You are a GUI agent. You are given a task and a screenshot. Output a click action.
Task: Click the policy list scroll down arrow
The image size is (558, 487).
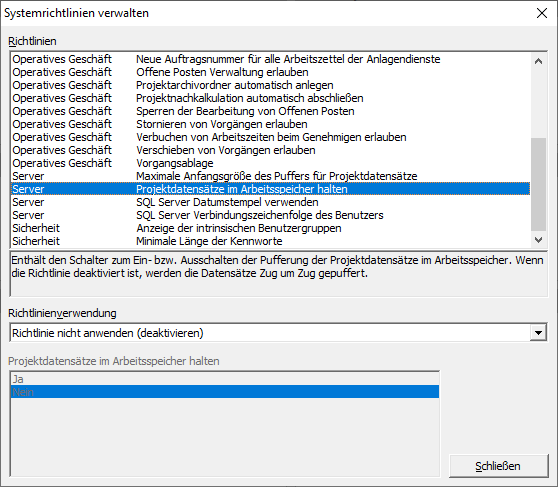point(538,240)
